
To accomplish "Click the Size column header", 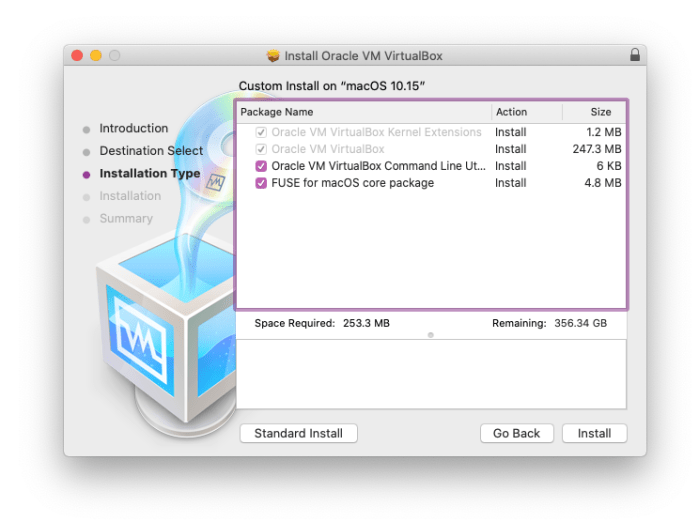I will click(595, 112).
